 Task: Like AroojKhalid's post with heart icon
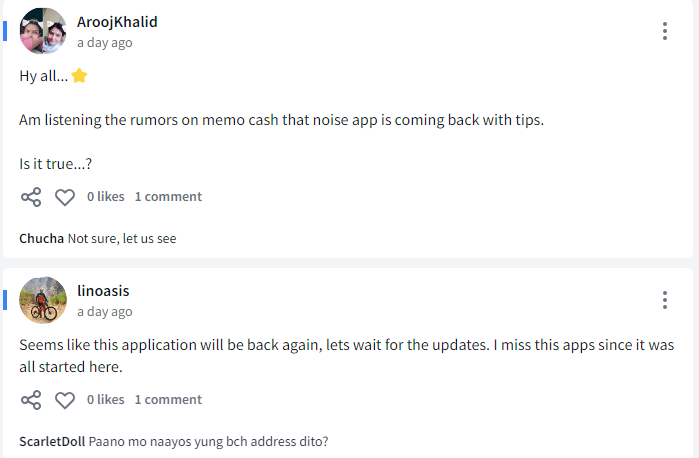(x=65, y=197)
